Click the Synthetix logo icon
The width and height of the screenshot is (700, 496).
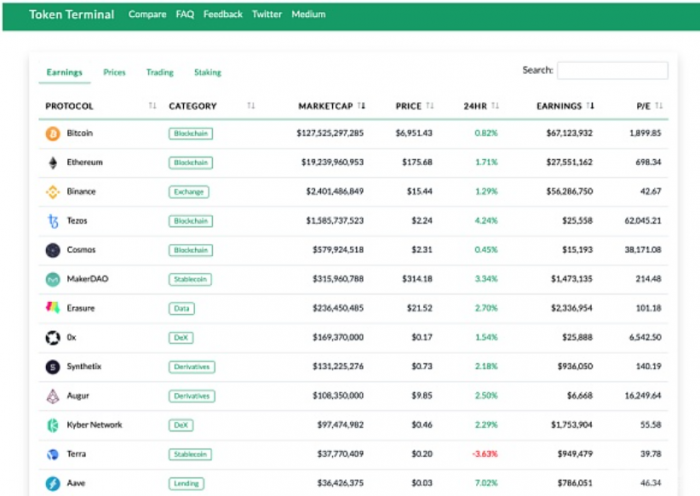(x=53, y=367)
